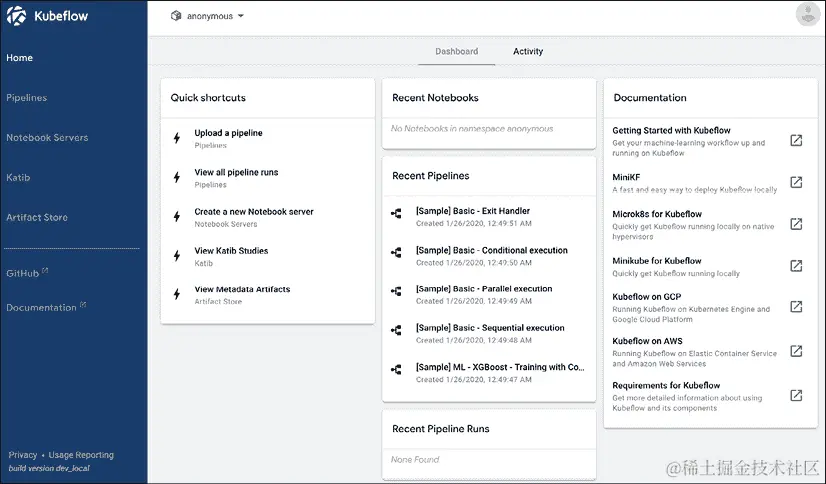The width and height of the screenshot is (826, 484).
Task: Click pipeline icon for Basic - Sequential execution
Action: (396, 330)
